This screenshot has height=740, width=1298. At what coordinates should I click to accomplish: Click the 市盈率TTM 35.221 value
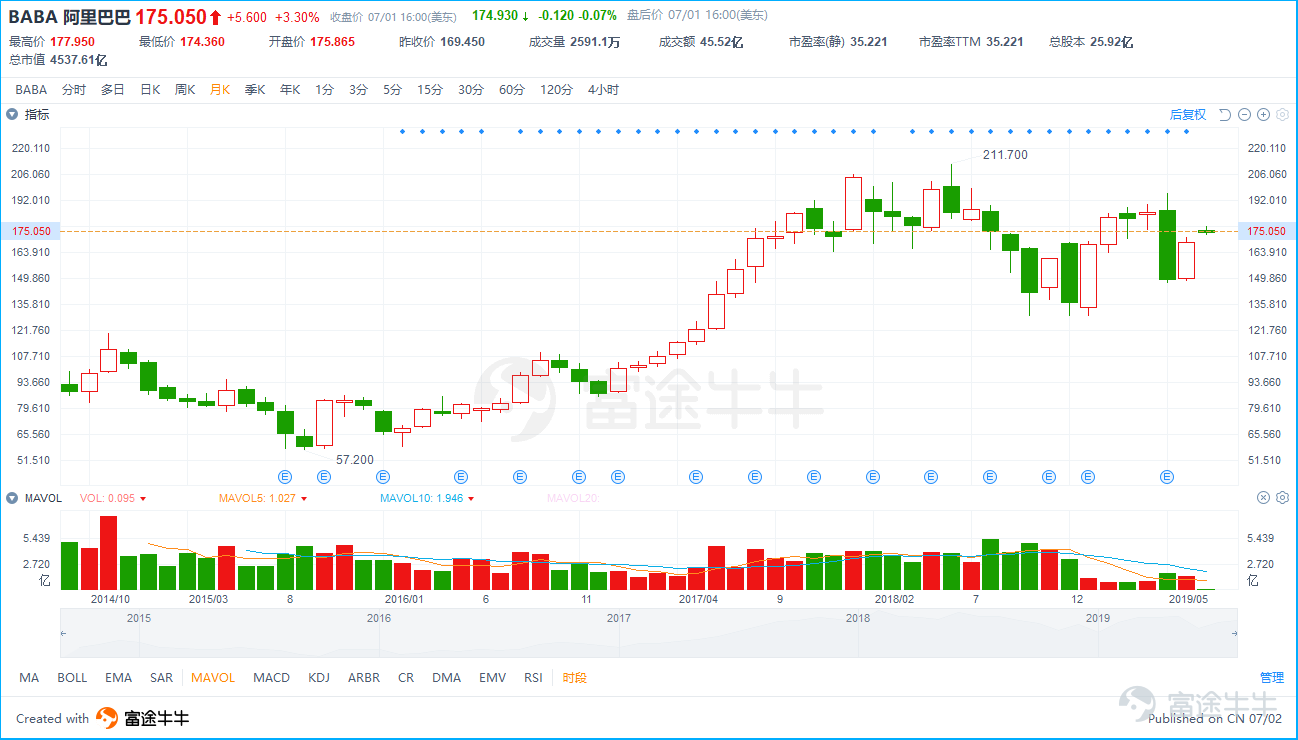click(x=1004, y=42)
